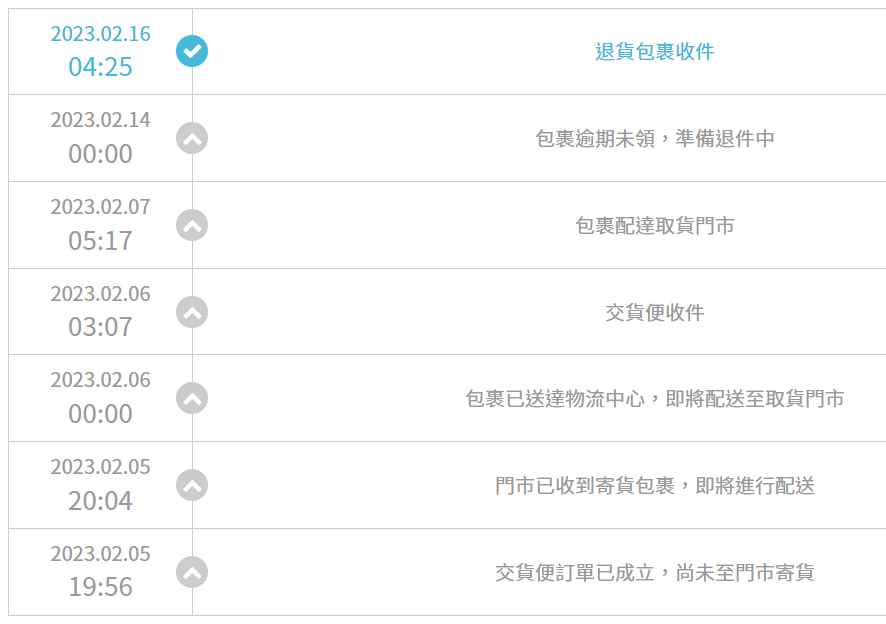Click the gray chevron icon beside 包裹配達取貨門市
This screenshot has height=624, width=886.
192,226
